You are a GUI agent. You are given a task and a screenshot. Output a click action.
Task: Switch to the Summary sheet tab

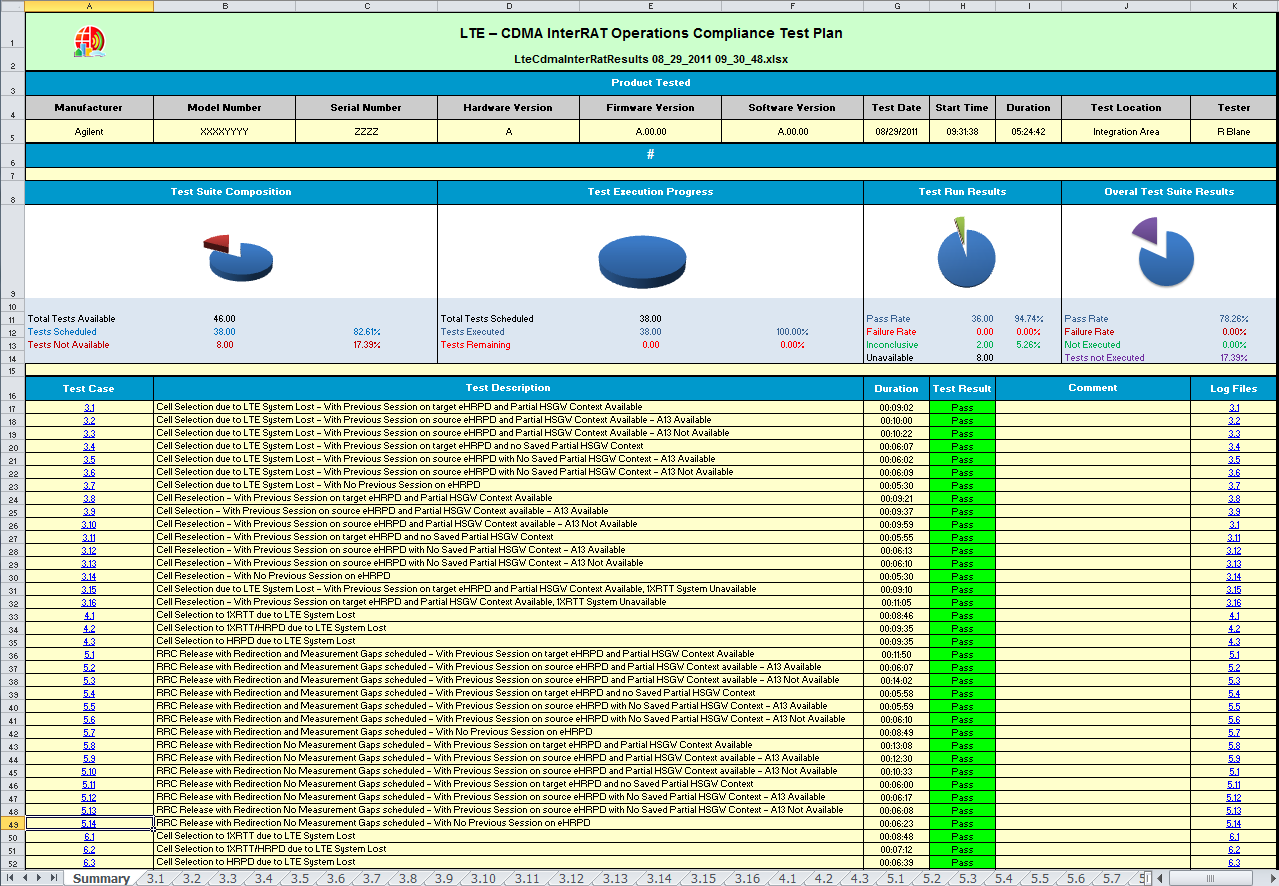pyautogui.click(x=101, y=879)
